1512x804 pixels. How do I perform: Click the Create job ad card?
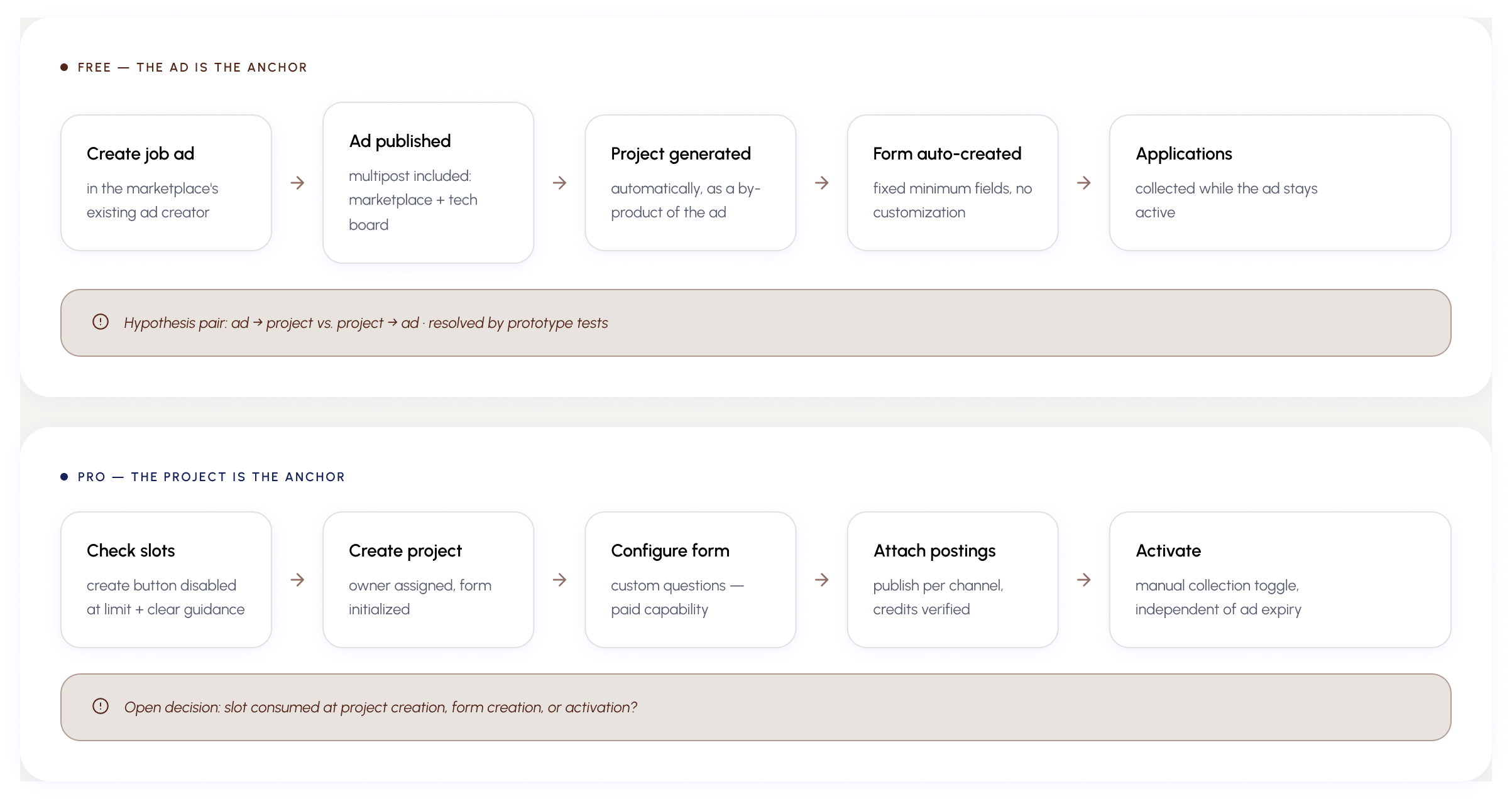click(166, 183)
